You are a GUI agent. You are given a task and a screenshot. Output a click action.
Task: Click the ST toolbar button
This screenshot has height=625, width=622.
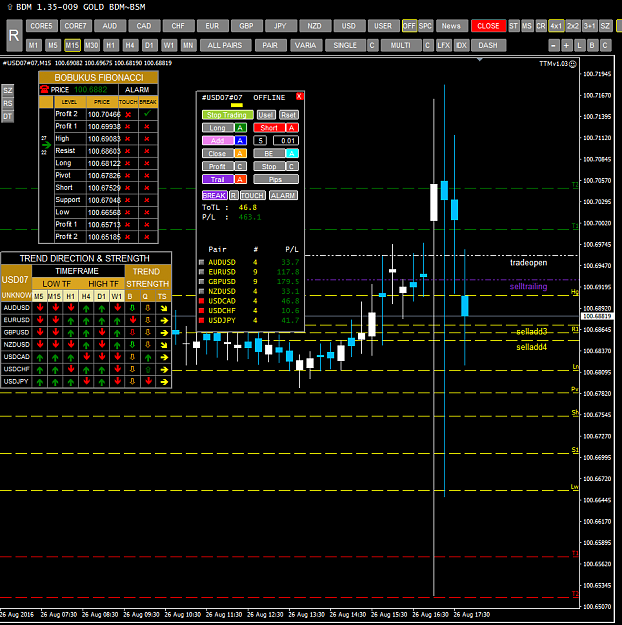(514, 26)
